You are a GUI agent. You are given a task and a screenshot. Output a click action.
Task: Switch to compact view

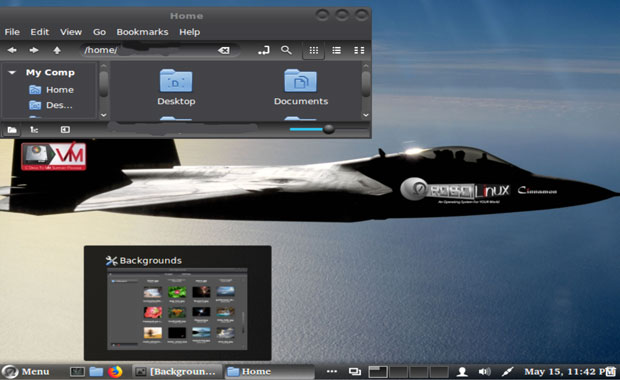click(x=359, y=50)
